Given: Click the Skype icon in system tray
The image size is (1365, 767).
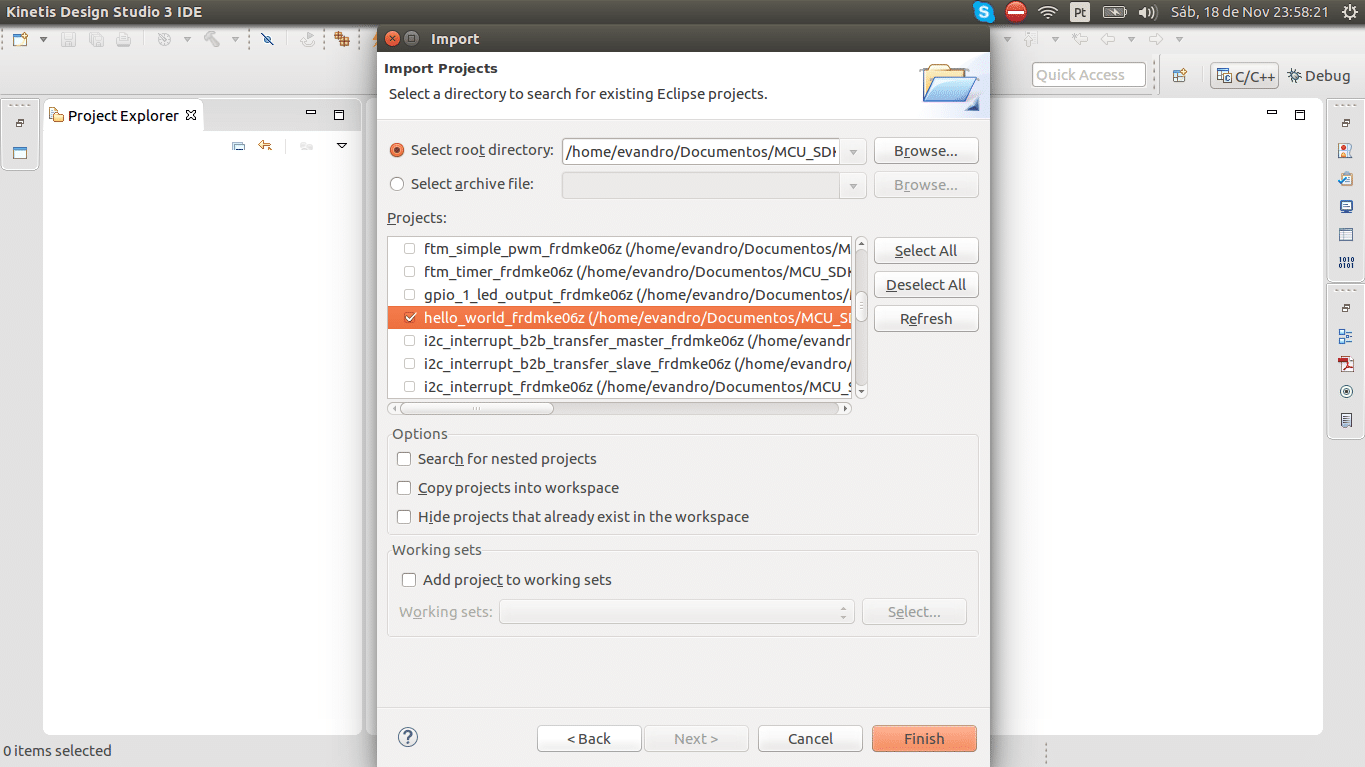Looking at the screenshot, I should (985, 12).
